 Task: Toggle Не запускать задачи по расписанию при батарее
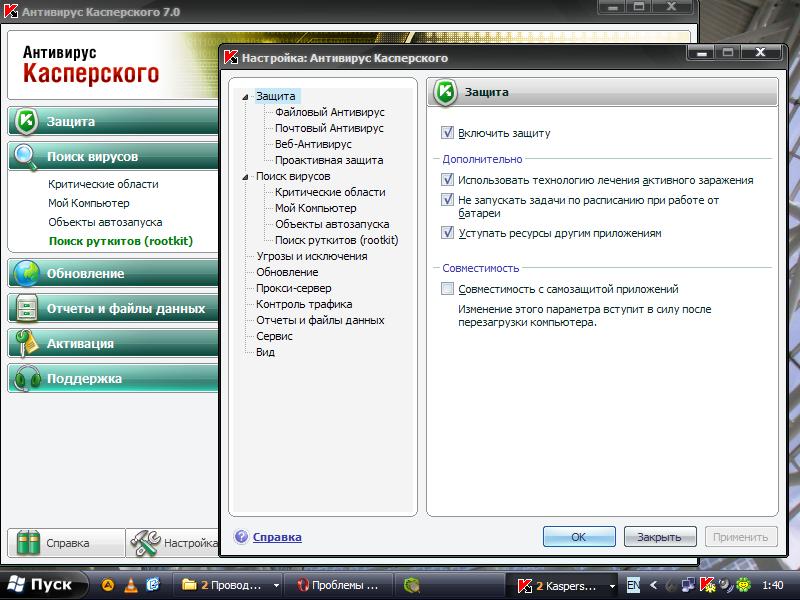(447, 199)
